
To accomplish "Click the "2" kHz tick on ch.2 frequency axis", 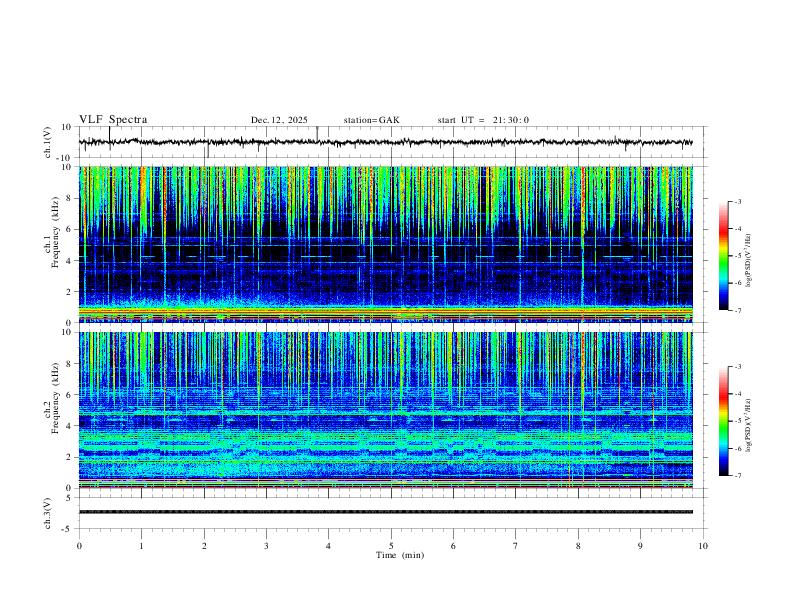I will pyautogui.click(x=70, y=457).
